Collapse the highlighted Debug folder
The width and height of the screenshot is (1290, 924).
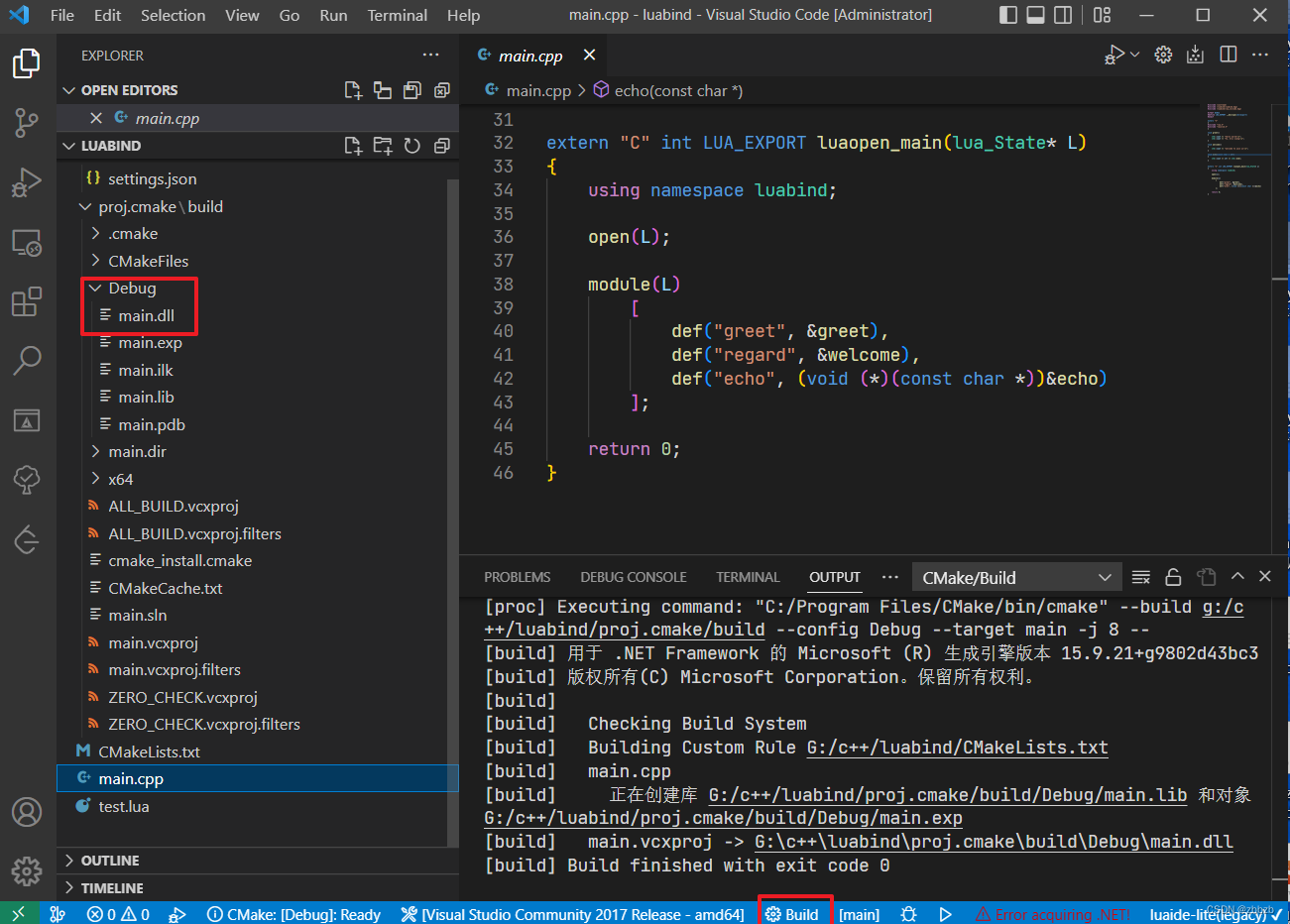[96, 288]
